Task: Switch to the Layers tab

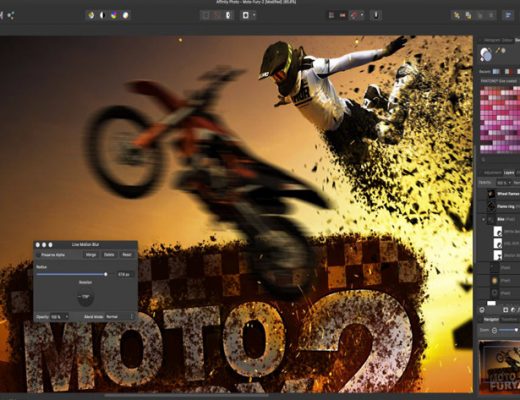Action: [509, 173]
